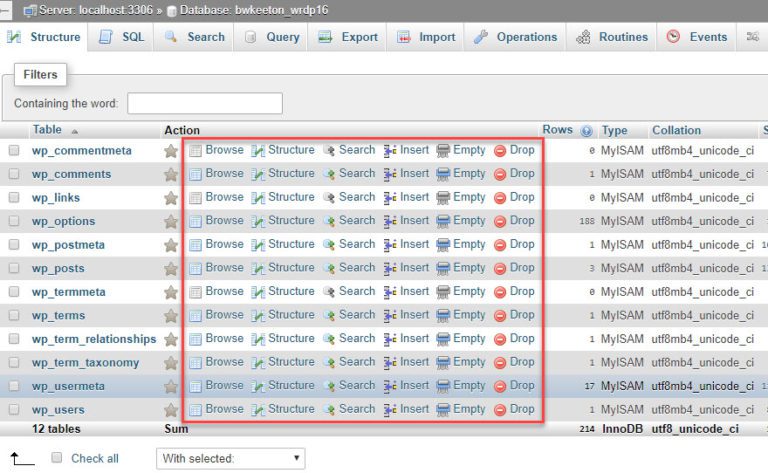Click the Search icon for wp_posts
Image resolution: width=768 pixels, height=473 pixels.
[329, 268]
